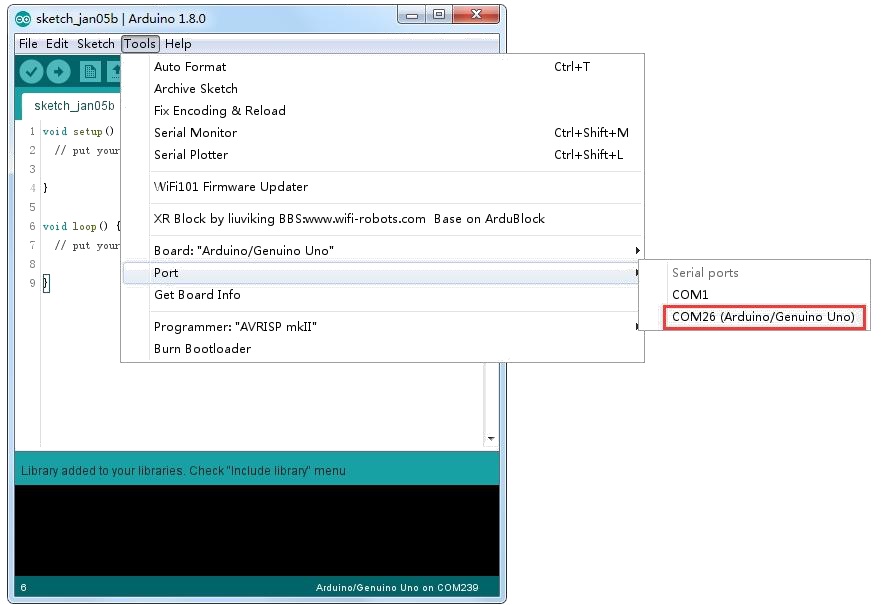The width and height of the screenshot is (886, 605).
Task: Expand the Board: Arduino/Genuino Uno submenu
Action: coord(383,251)
